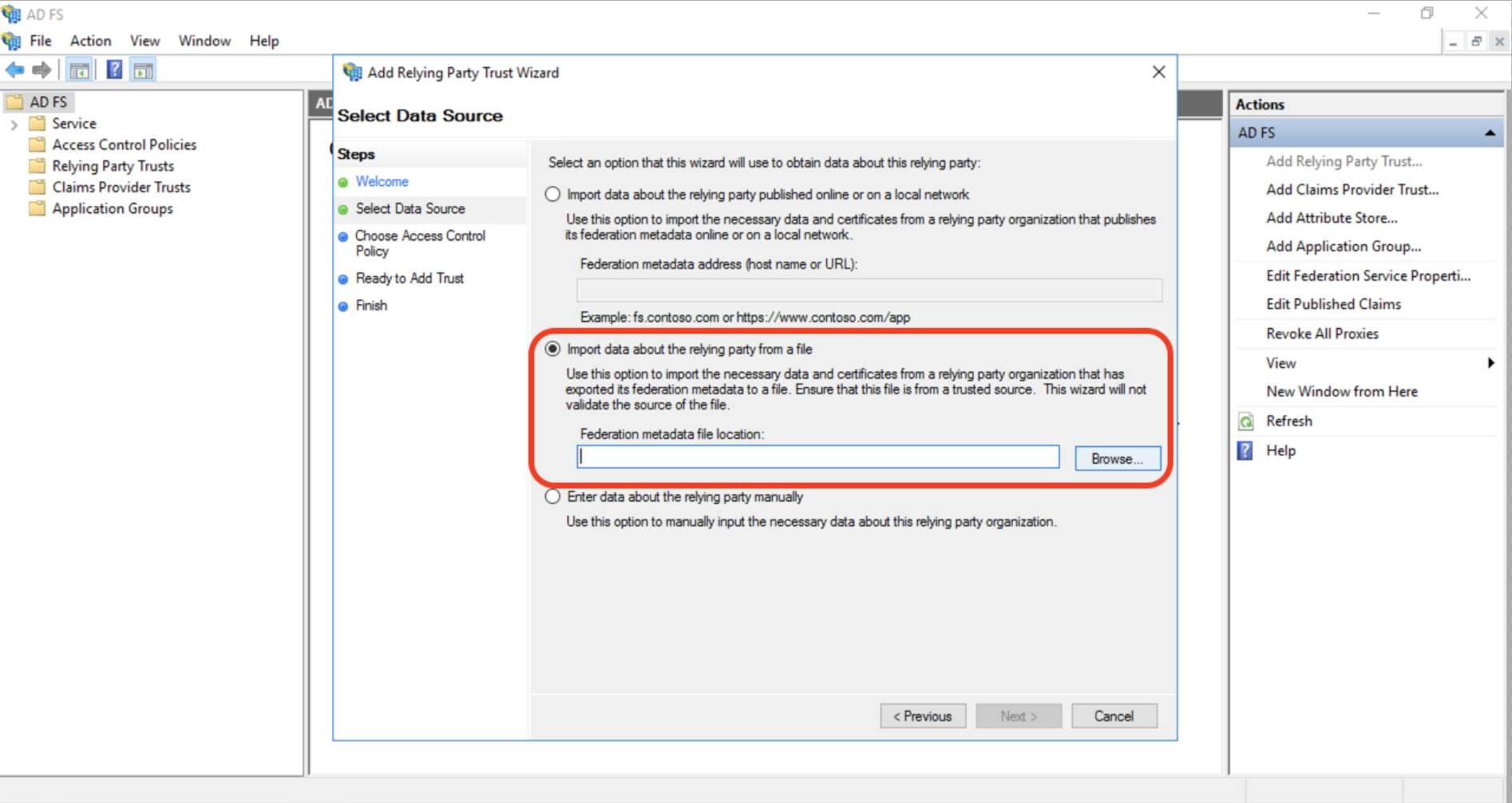The image size is (1512, 803).
Task: Click the Relying Party Trusts folder icon
Action: pyautogui.click(x=37, y=166)
